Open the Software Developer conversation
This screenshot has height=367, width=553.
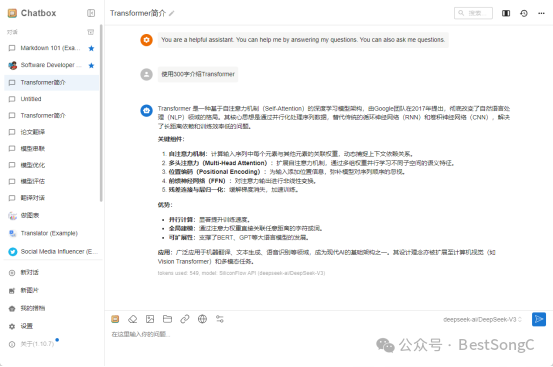(x=51, y=65)
